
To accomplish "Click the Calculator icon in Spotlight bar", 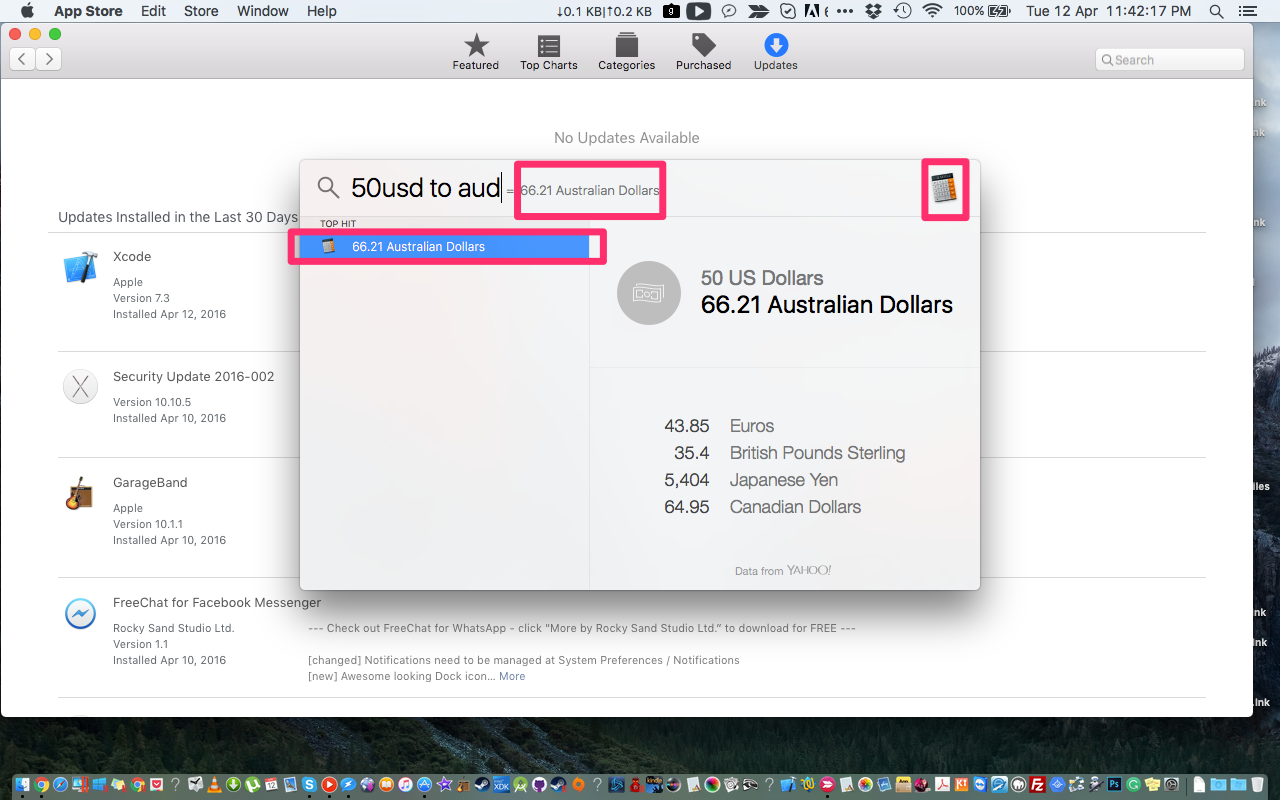I will [944, 188].
